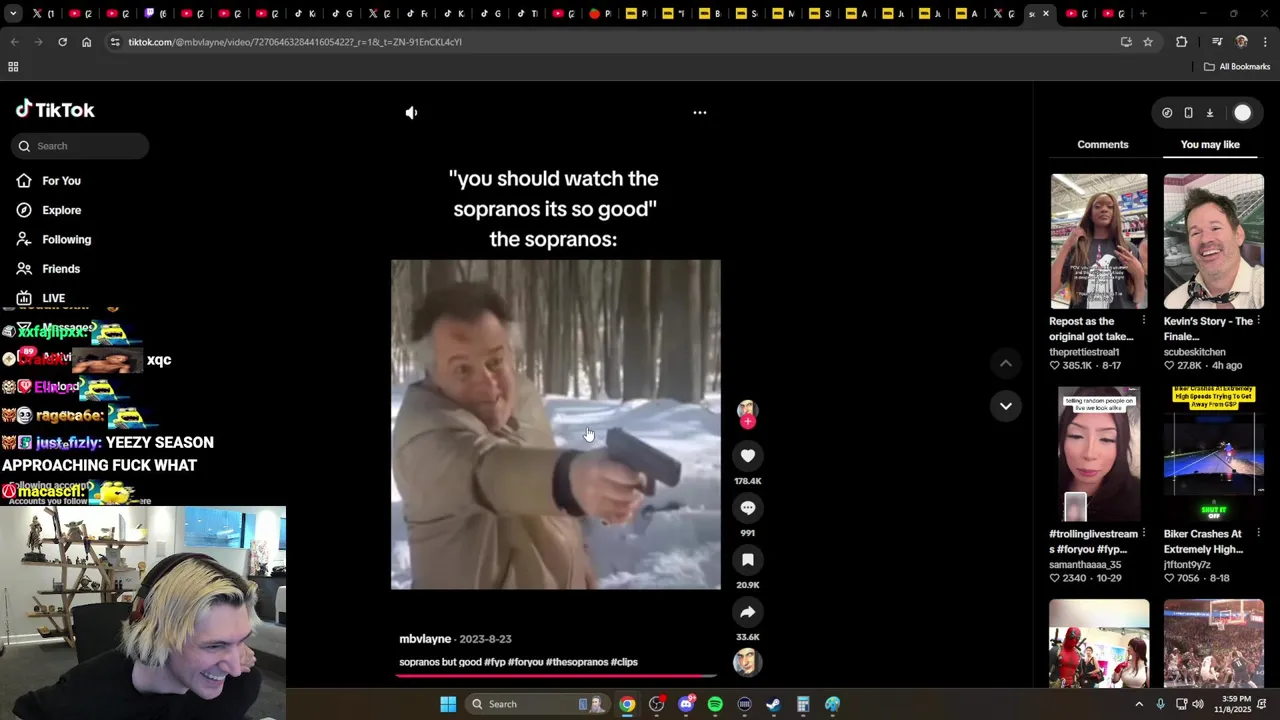Click the #clips hashtag
The height and width of the screenshot is (720, 1280).
(624, 662)
